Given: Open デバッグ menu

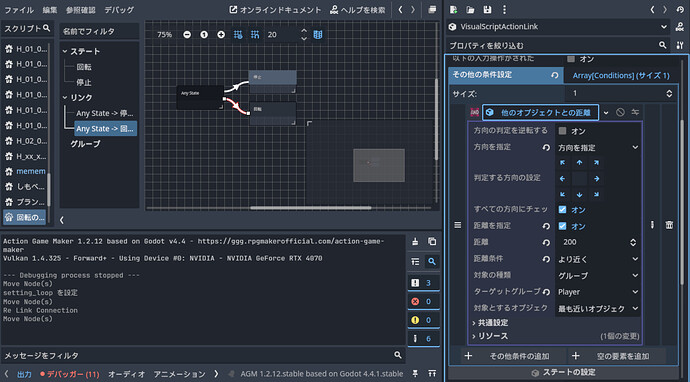Looking at the screenshot, I should [119, 10].
